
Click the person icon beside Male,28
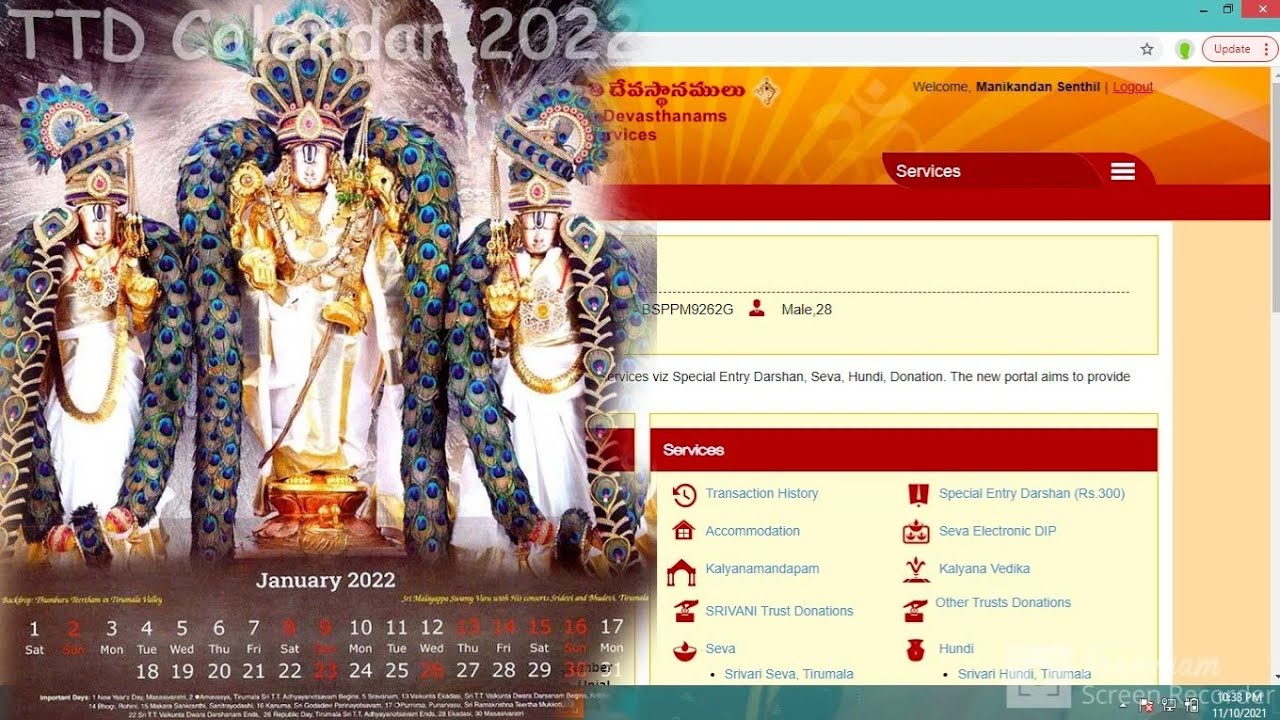[757, 309]
